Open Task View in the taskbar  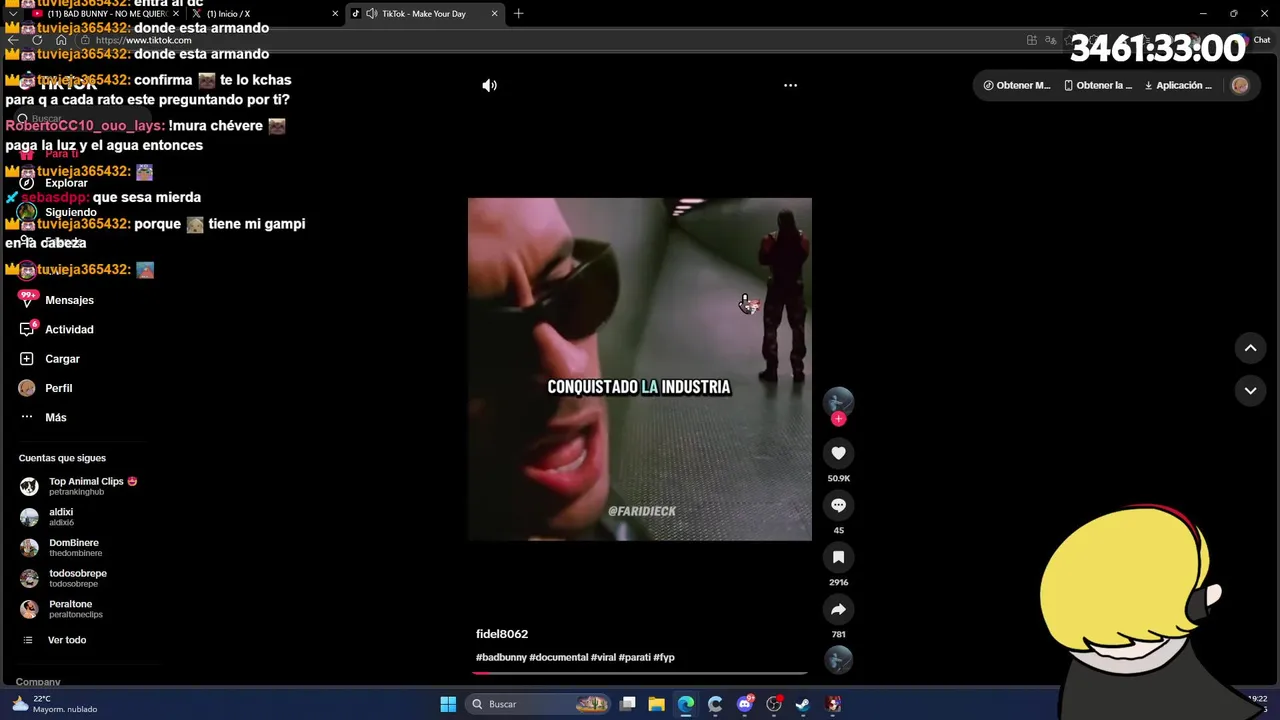click(x=627, y=704)
